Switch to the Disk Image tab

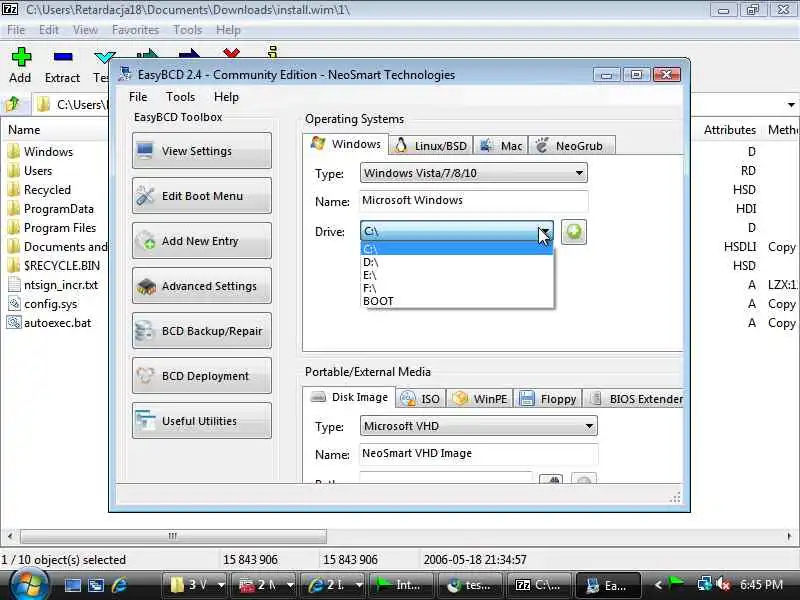coord(349,397)
